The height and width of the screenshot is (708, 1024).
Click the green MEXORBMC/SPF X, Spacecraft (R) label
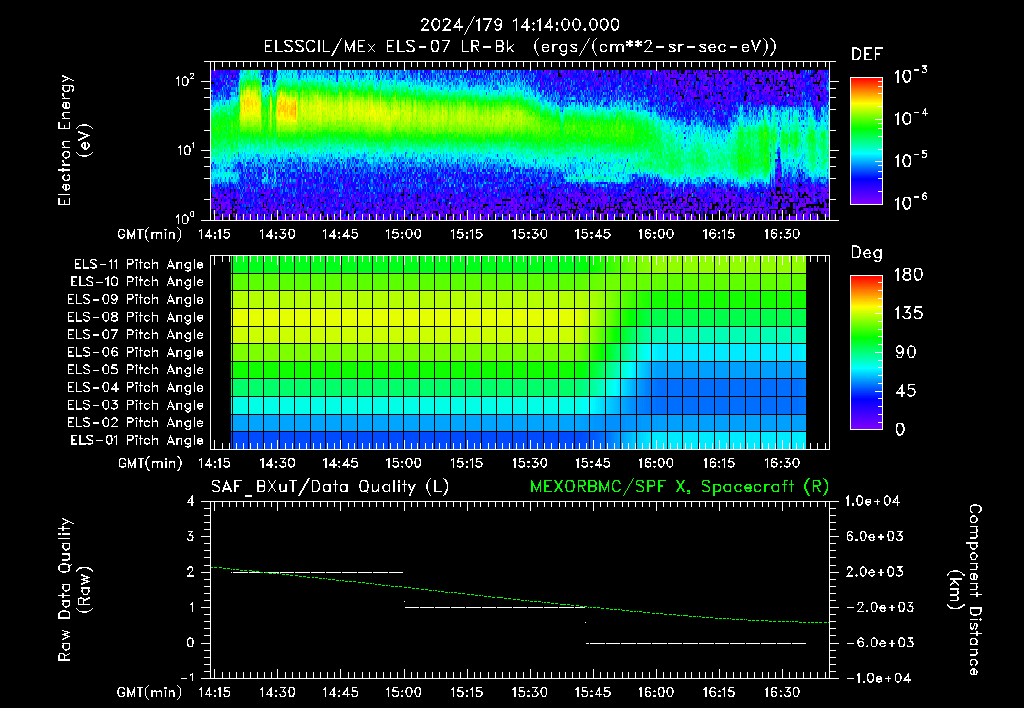679,487
